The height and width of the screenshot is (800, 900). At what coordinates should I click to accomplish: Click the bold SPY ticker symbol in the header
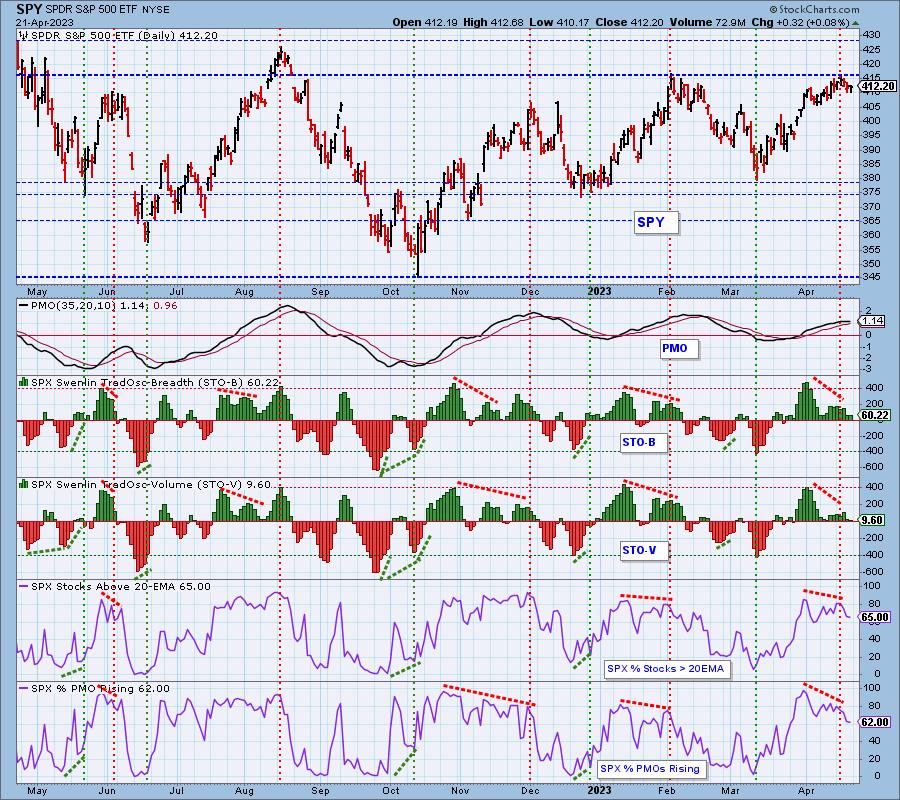28,9
